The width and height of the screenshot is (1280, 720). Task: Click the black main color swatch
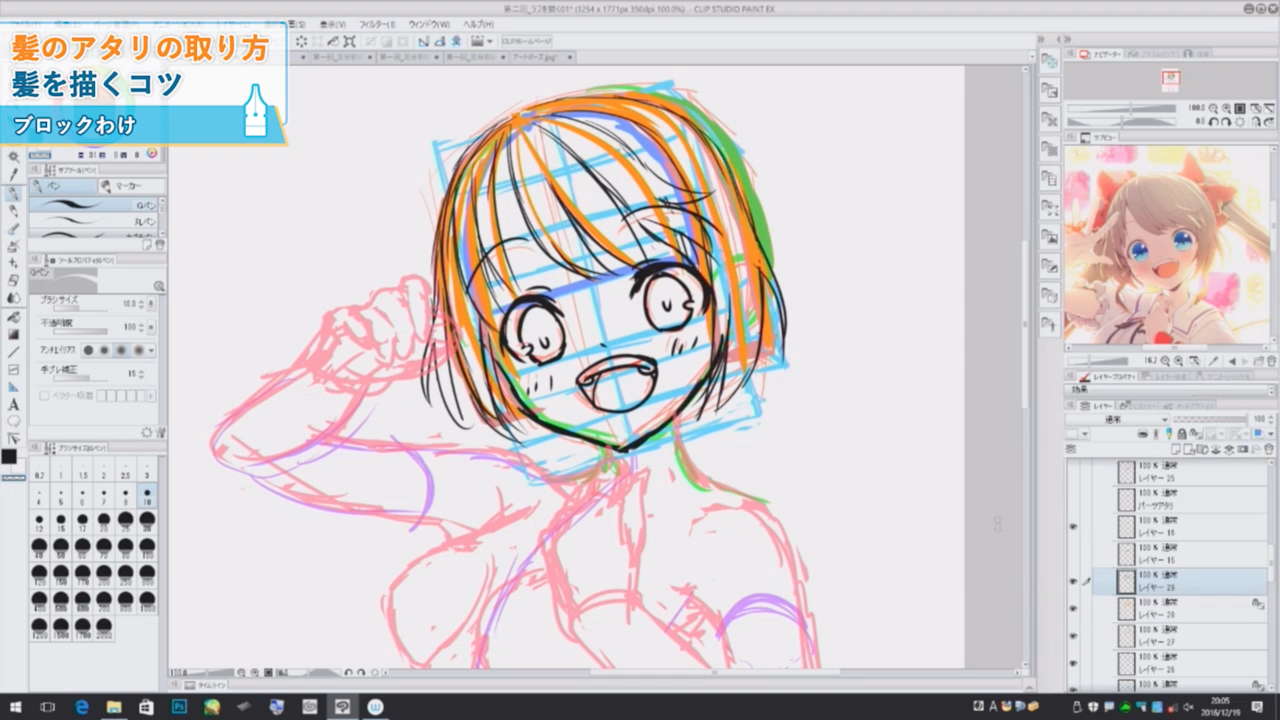pos(9,456)
